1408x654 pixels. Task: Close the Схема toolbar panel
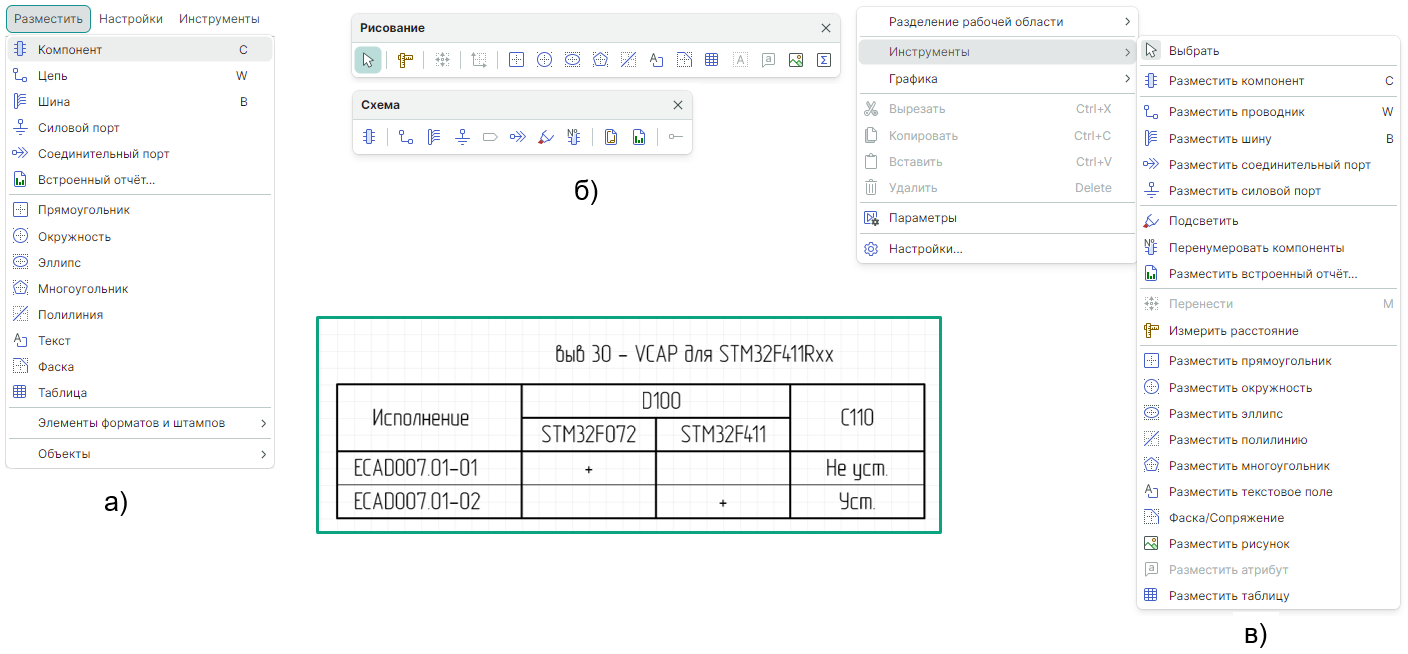click(x=677, y=105)
